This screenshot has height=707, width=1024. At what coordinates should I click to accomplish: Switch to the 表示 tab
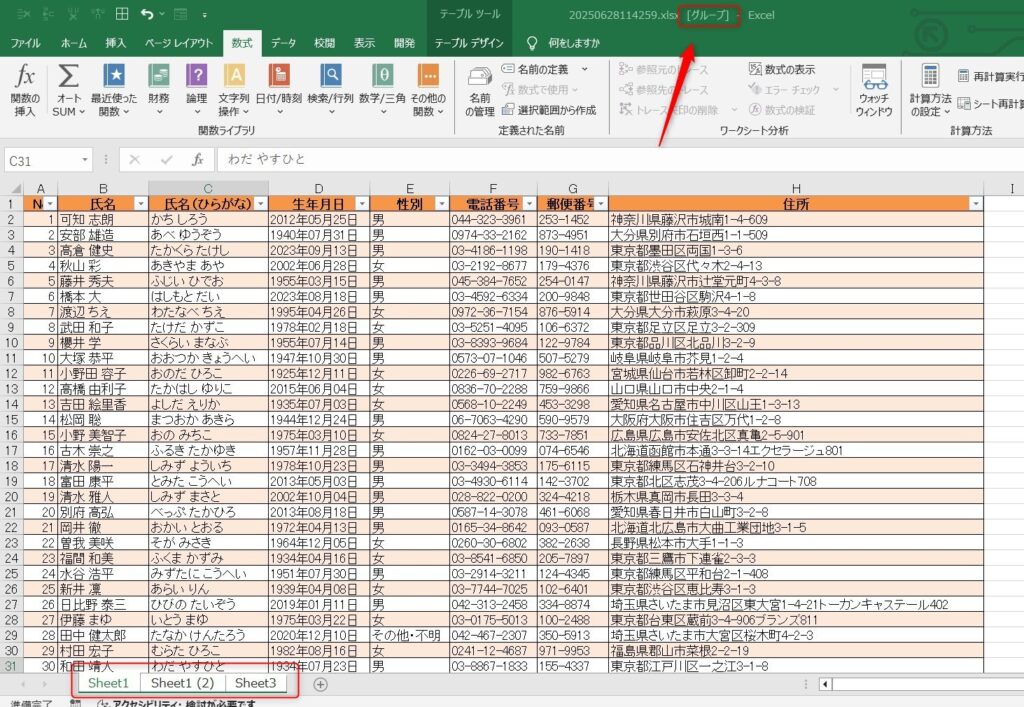(x=364, y=43)
